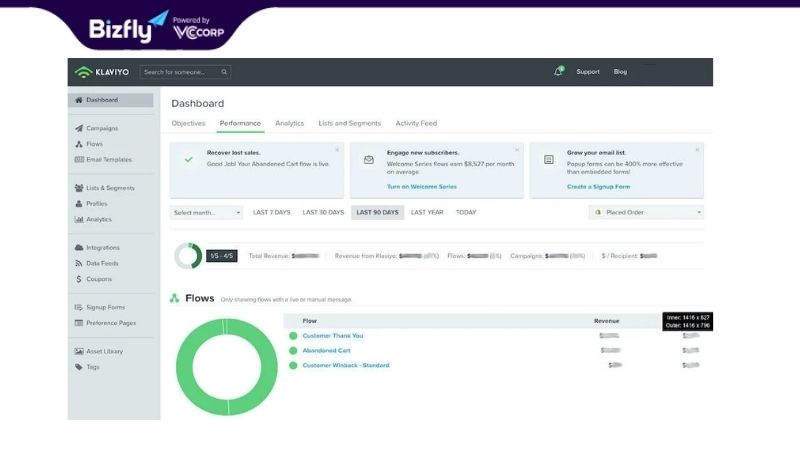Click the Email Templates icon

point(79,160)
